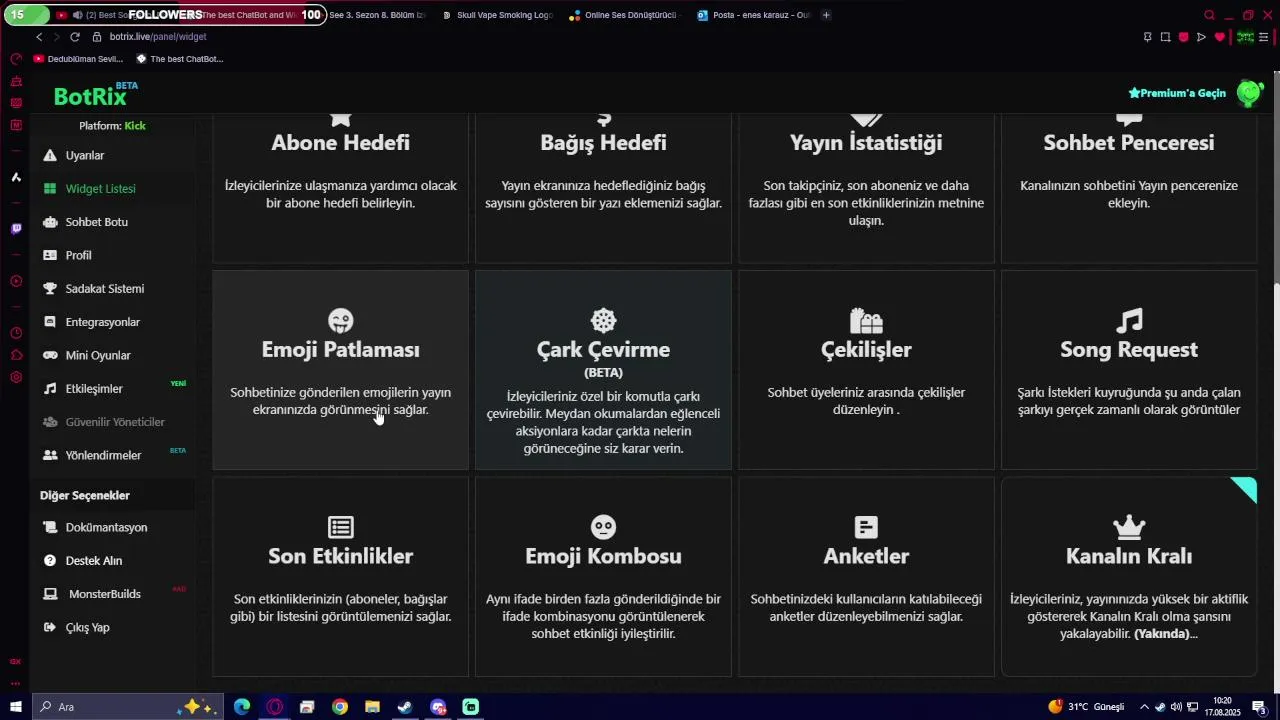Viewport: 1280px width, 720px height.
Task: Click Çıkış Yap to log out
Action: point(87,628)
